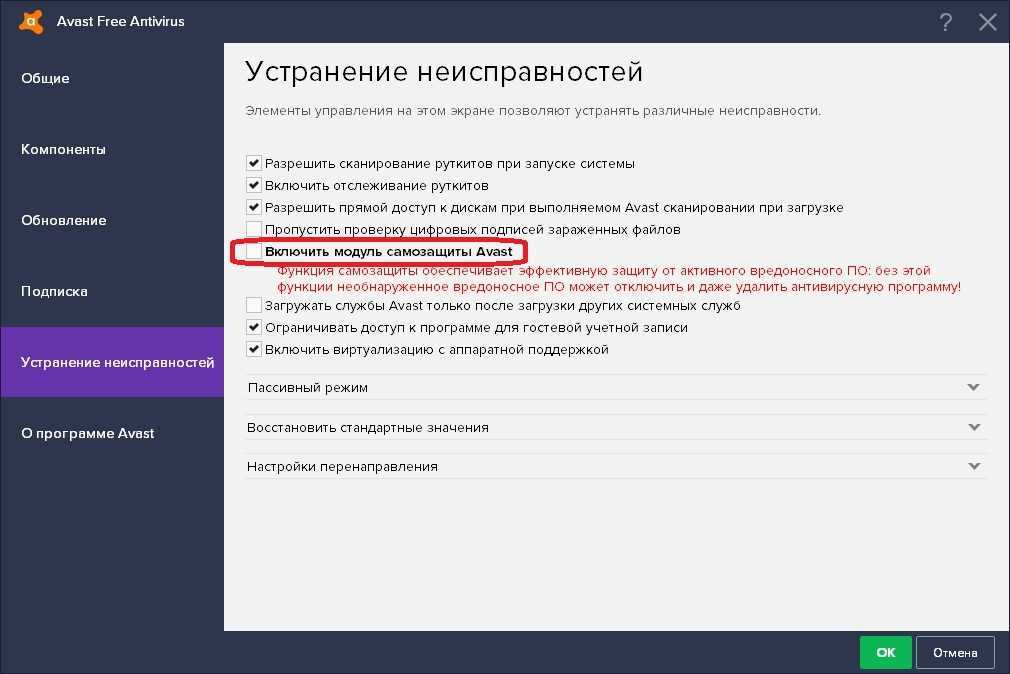Toggle Включить отслеживание руткитов checkbox
This screenshot has width=1010, height=674.
point(254,185)
